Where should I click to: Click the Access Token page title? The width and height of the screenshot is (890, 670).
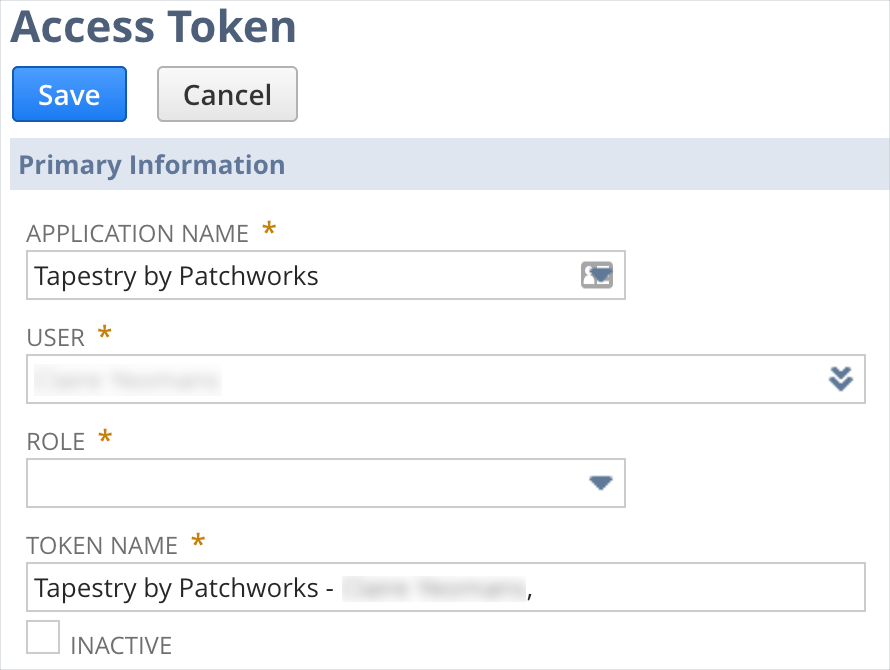pyautogui.click(x=154, y=26)
